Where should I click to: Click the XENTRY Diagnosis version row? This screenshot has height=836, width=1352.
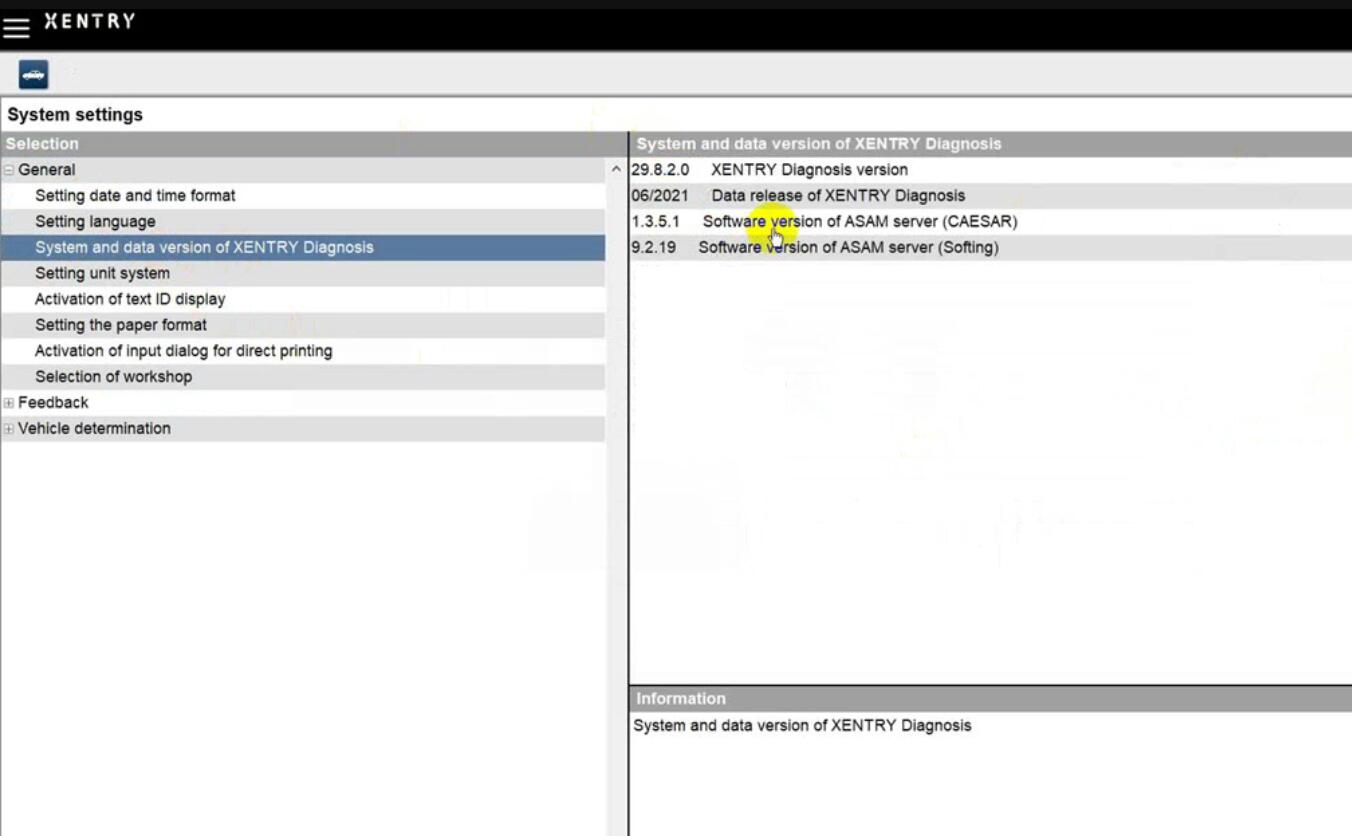pos(990,170)
